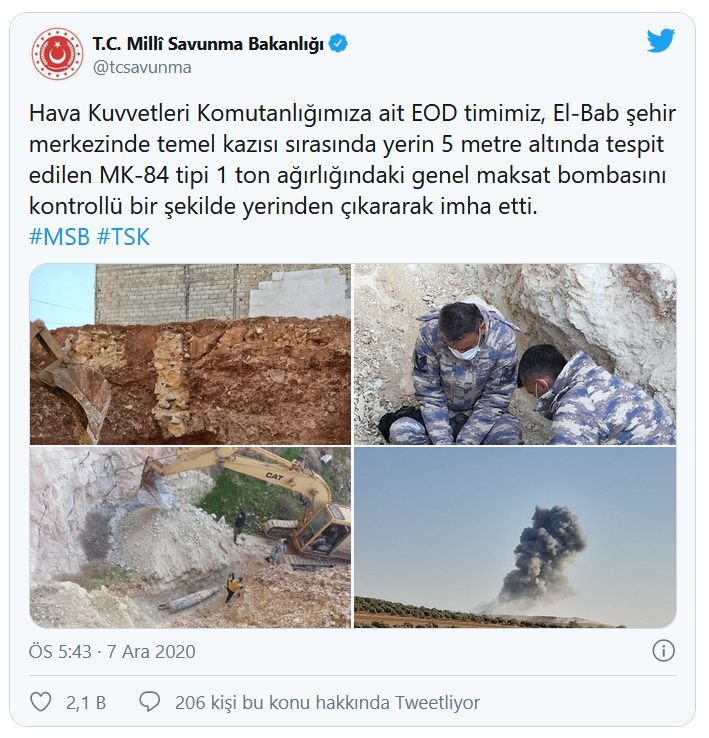
Task: Click the blue verified checkmark badge
Action: pos(338,43)
